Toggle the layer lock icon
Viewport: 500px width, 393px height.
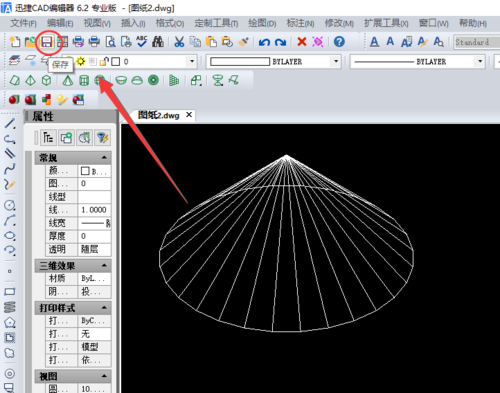104,61
